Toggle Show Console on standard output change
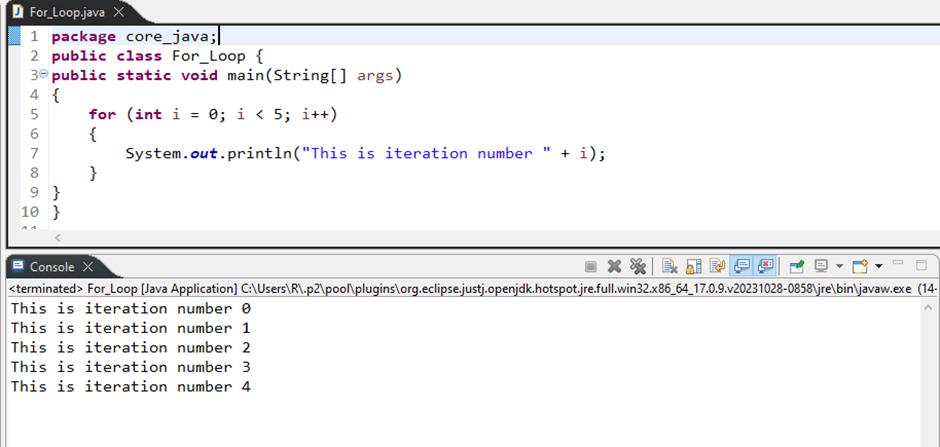 (x=742, y=265)
